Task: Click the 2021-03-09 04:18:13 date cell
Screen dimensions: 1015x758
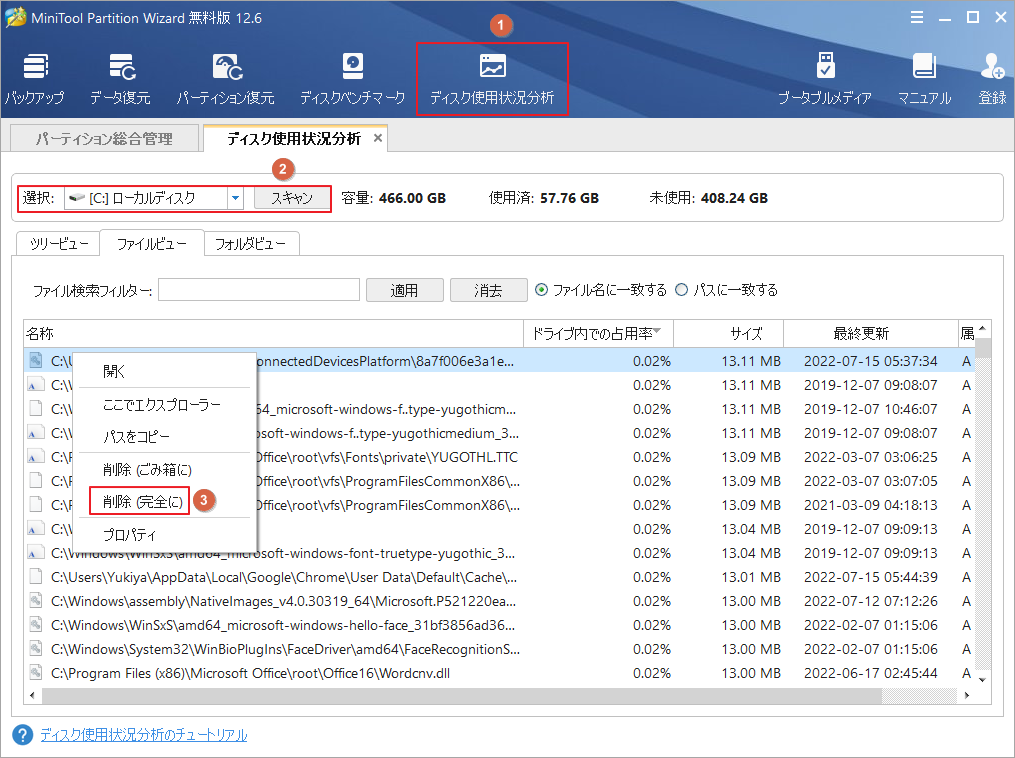Action: (x=871, y=505)
